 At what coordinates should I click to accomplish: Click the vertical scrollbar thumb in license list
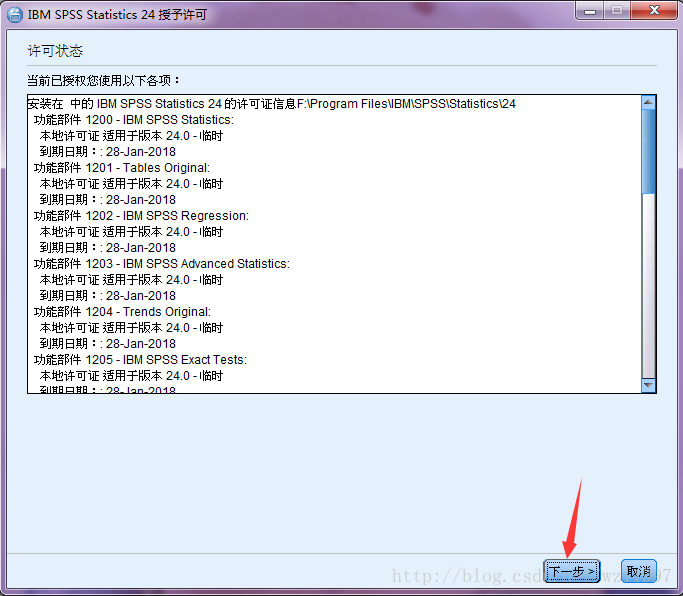(648, 152)
